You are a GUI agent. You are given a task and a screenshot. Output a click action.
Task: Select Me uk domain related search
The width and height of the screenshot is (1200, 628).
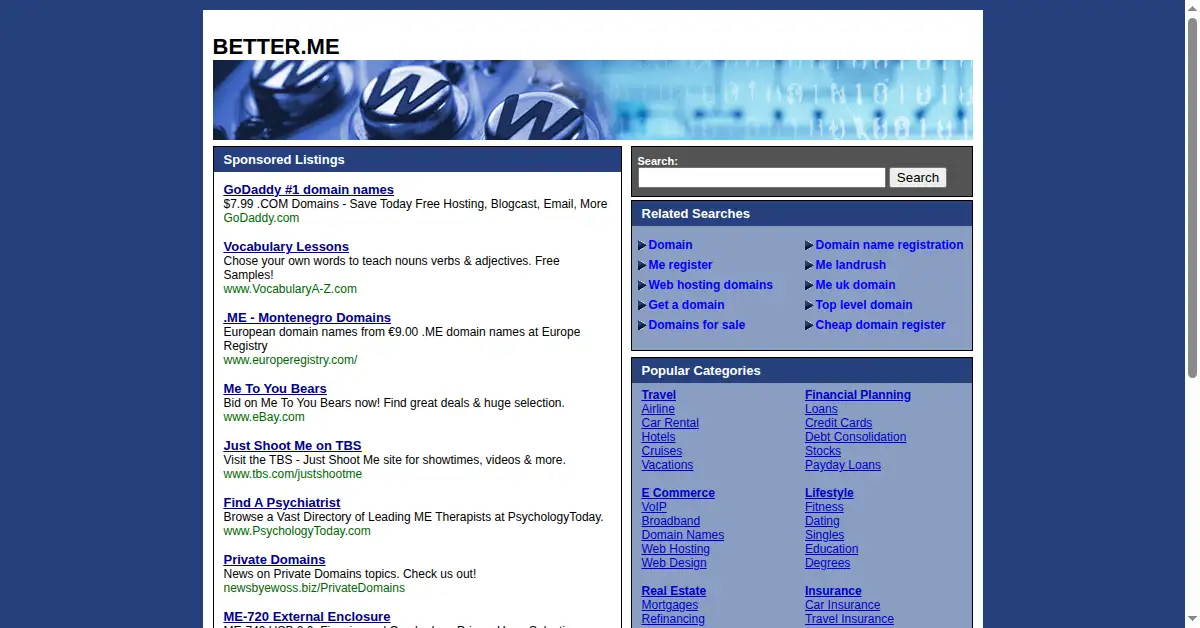855,285
